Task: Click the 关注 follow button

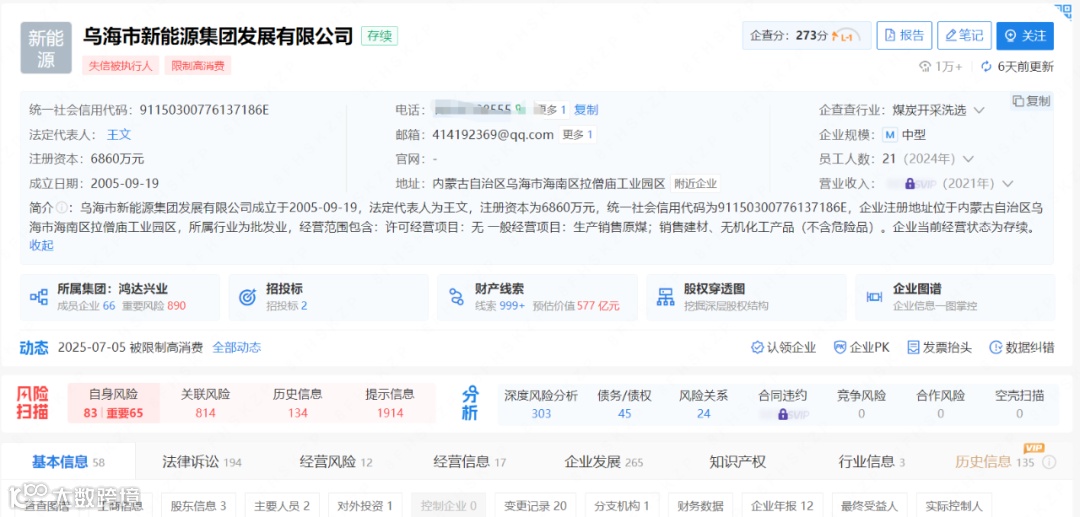Action: click(x=1025, y=36)
